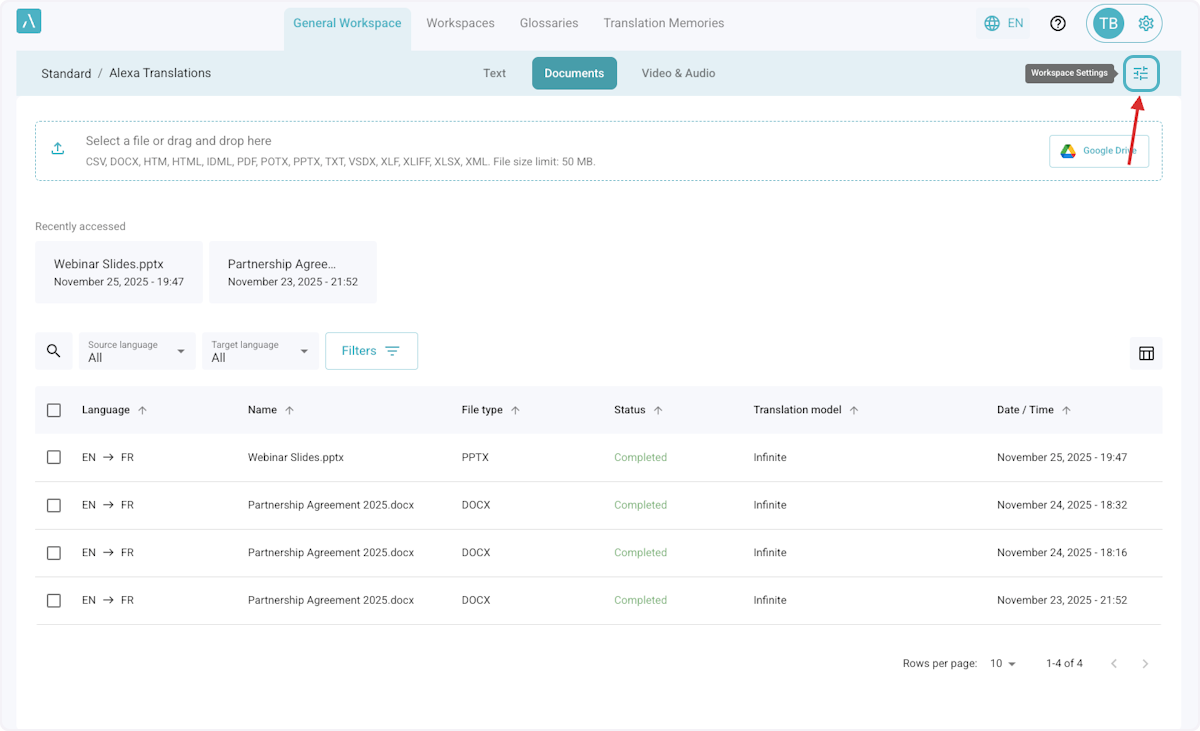
Task: Open the search magnifier icon
Action: pyautogui.click(x=54, y=351)
